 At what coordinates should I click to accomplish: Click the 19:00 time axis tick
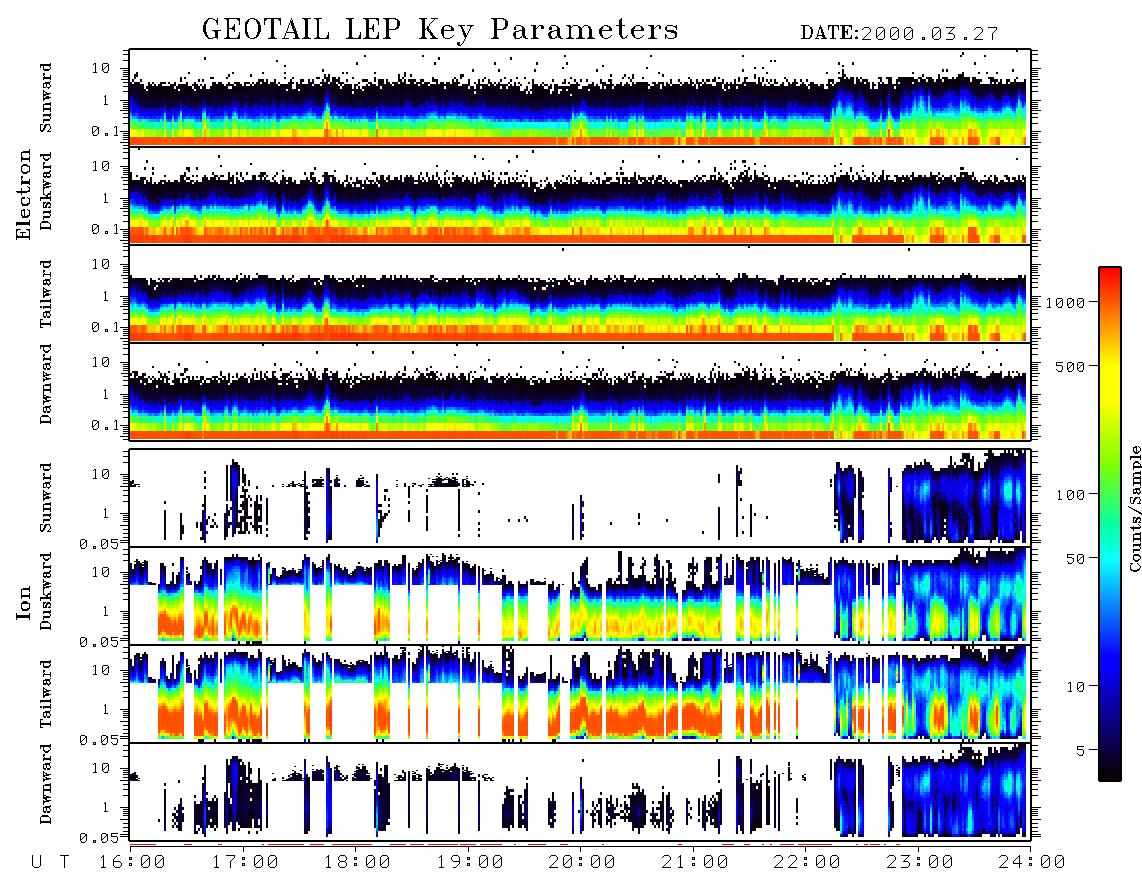click(470, 862)
